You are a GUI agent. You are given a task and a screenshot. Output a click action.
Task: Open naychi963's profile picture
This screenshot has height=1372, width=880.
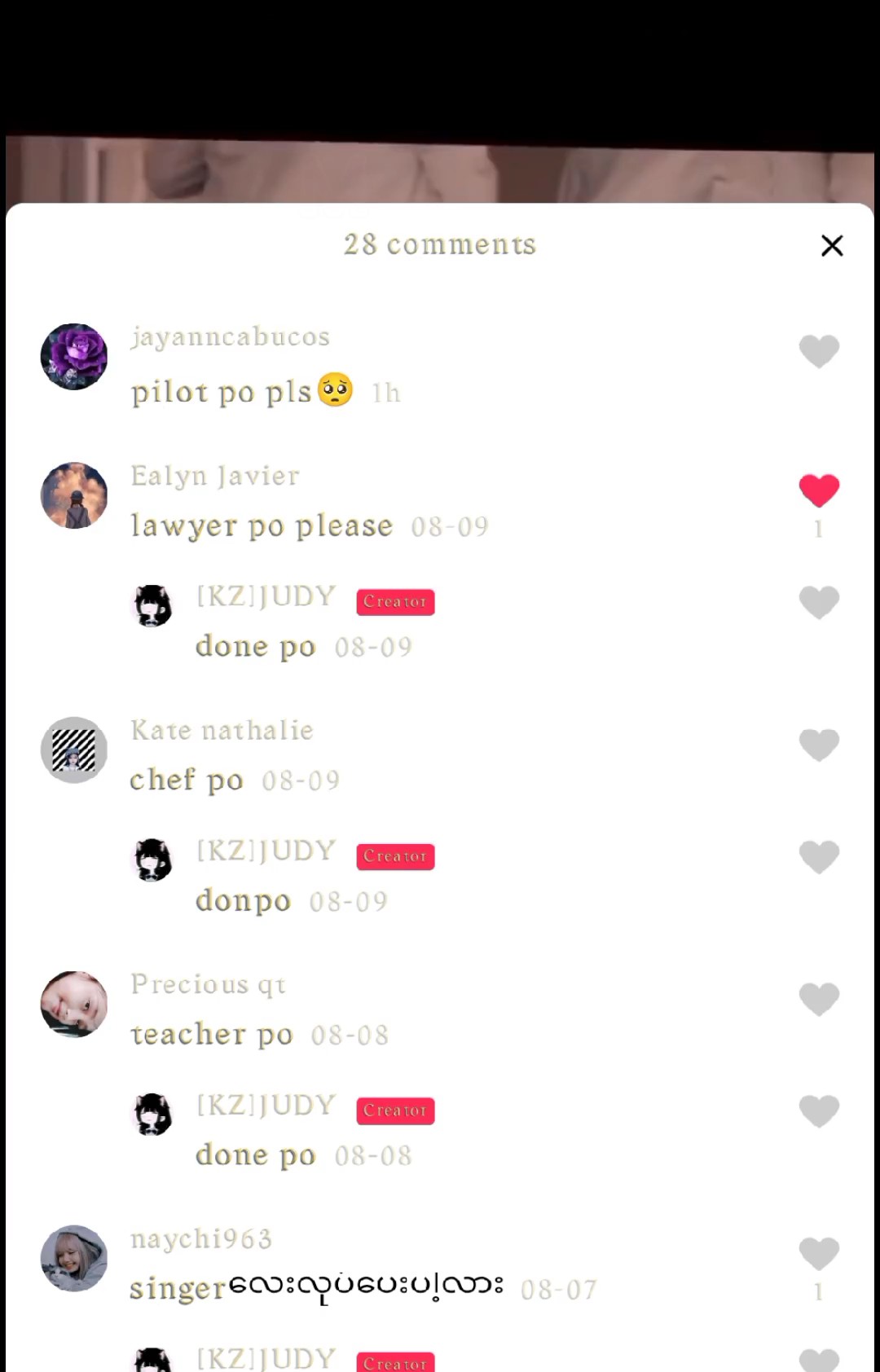coord(74,1258)
